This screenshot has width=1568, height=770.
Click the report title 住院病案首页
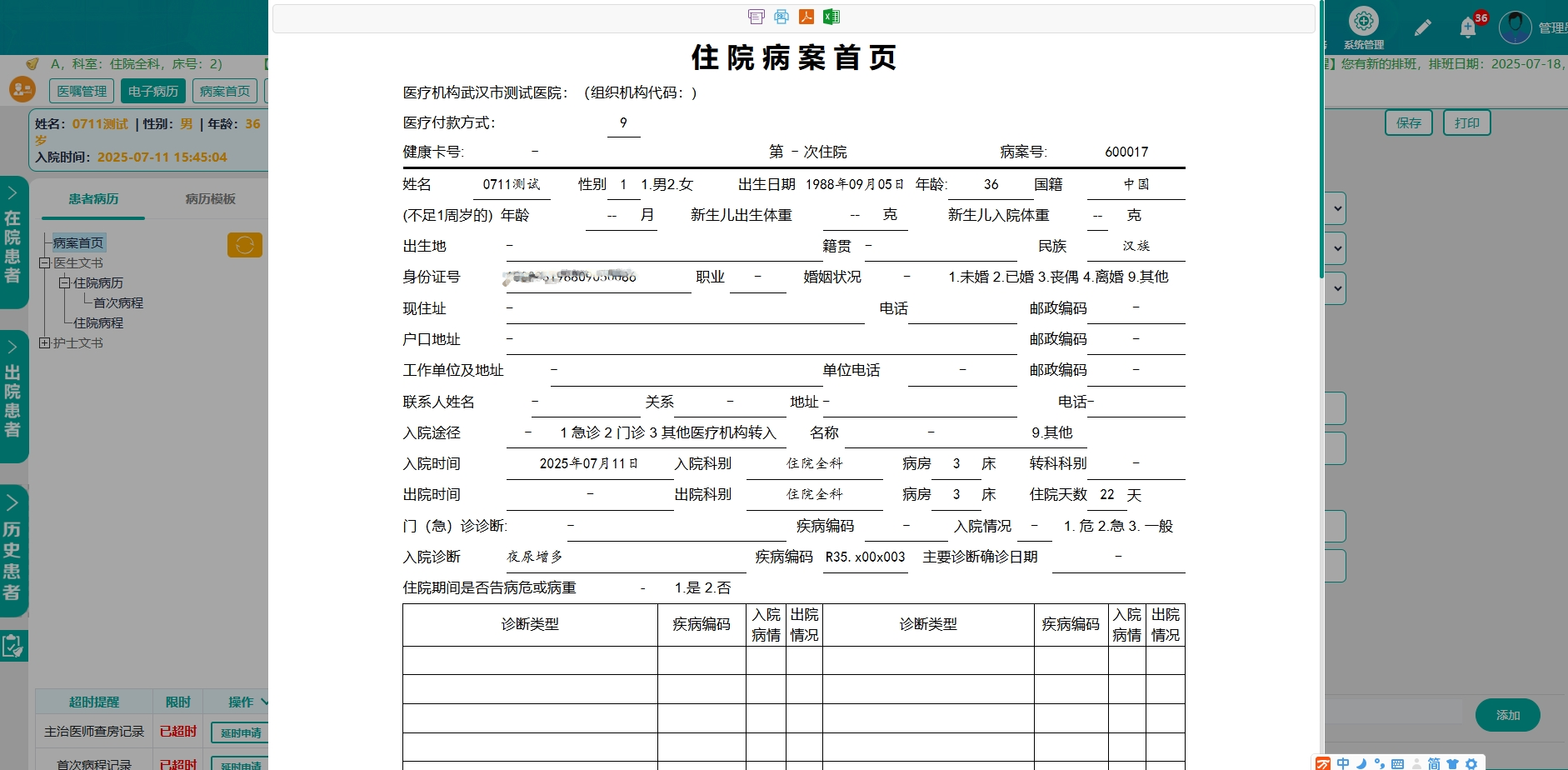[x=794, y=57]
